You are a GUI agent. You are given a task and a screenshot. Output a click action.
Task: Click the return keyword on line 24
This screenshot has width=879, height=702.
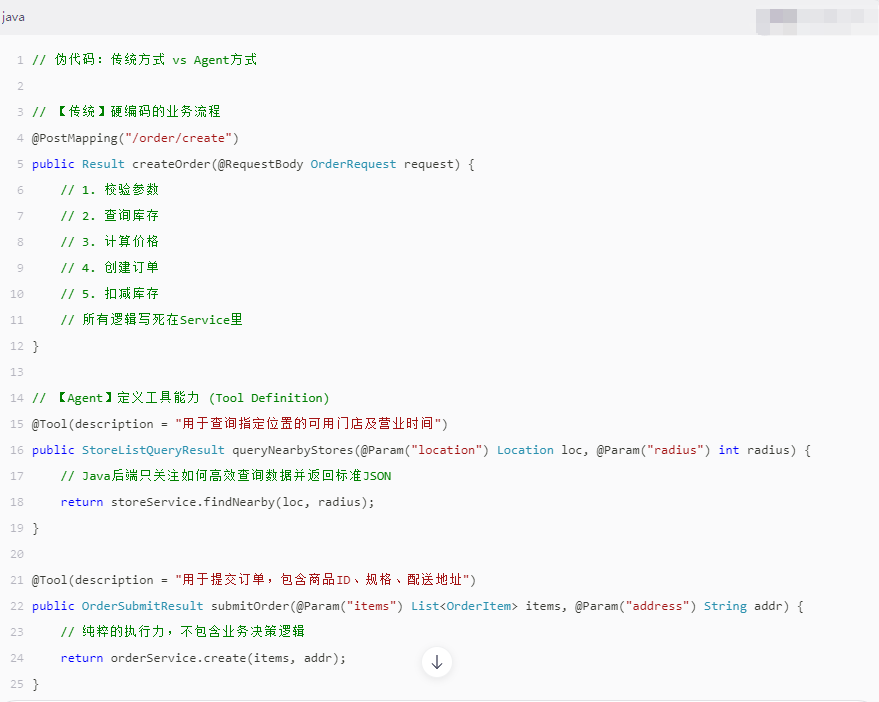[x=82, y=658]
